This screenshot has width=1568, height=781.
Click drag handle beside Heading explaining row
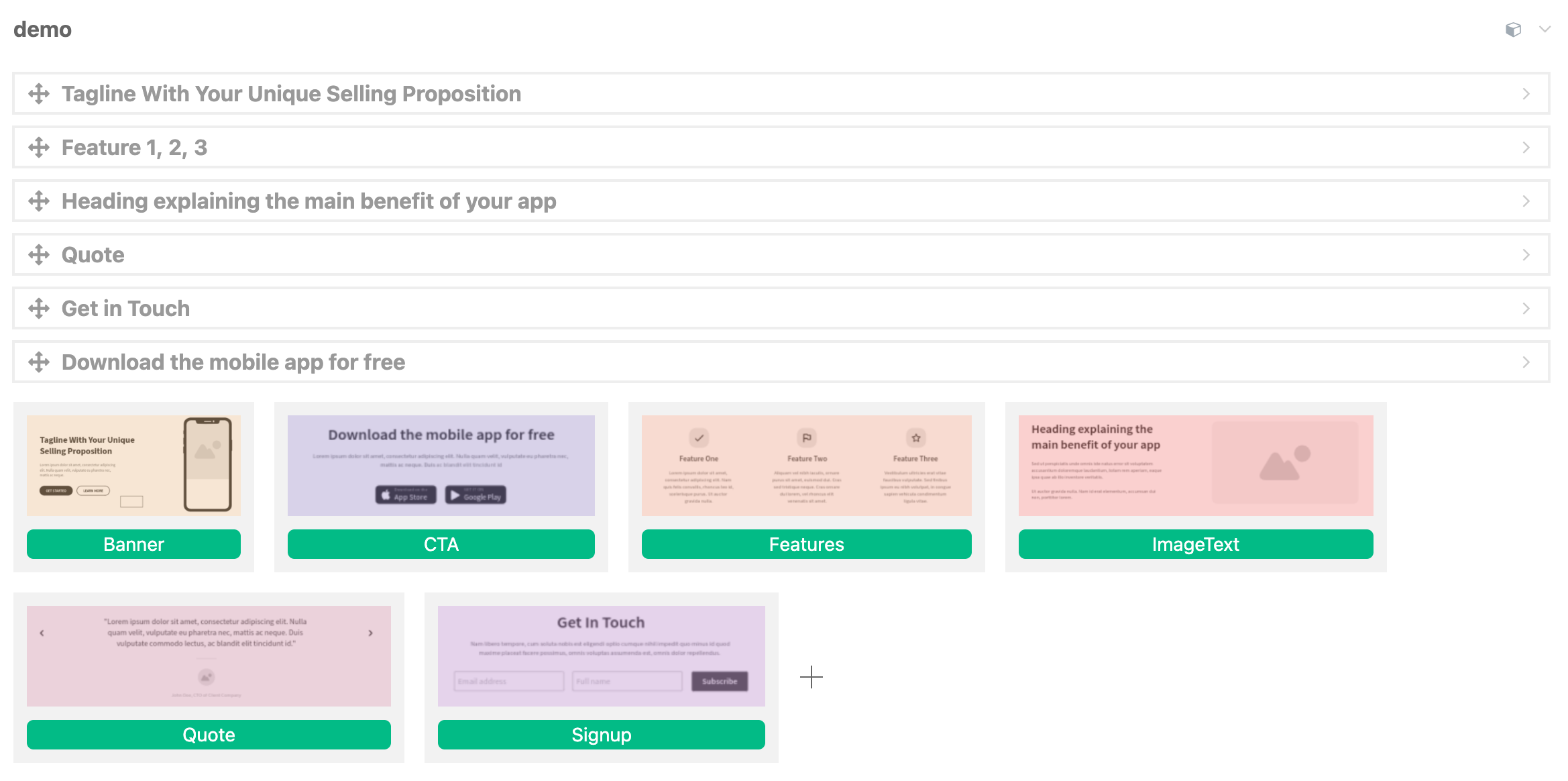pos(39,201)
